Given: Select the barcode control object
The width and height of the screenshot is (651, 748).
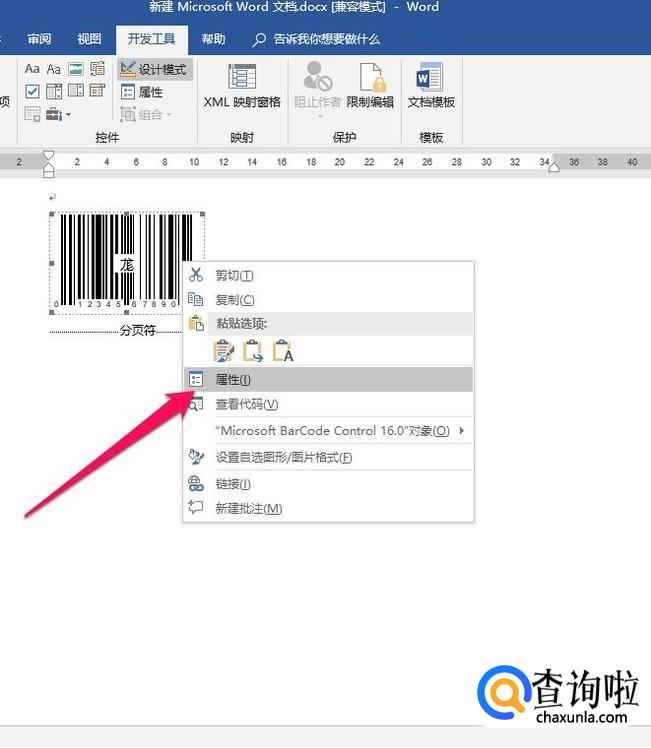Looking at the screenshot, I should (x=126, y=263).
